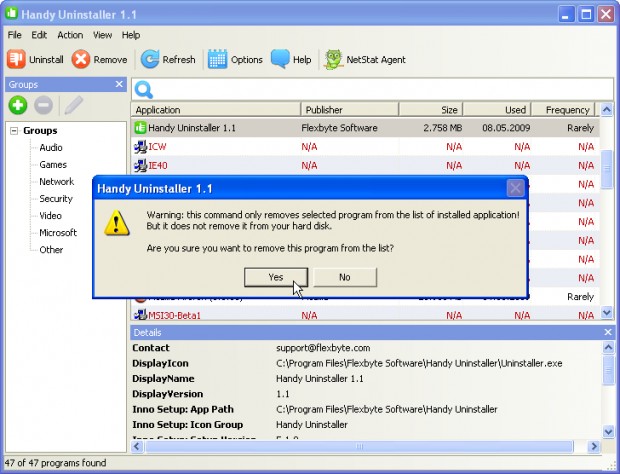Open the File menu
The width and height of the screenshot is (620, 474).
(x=14, y=35)
